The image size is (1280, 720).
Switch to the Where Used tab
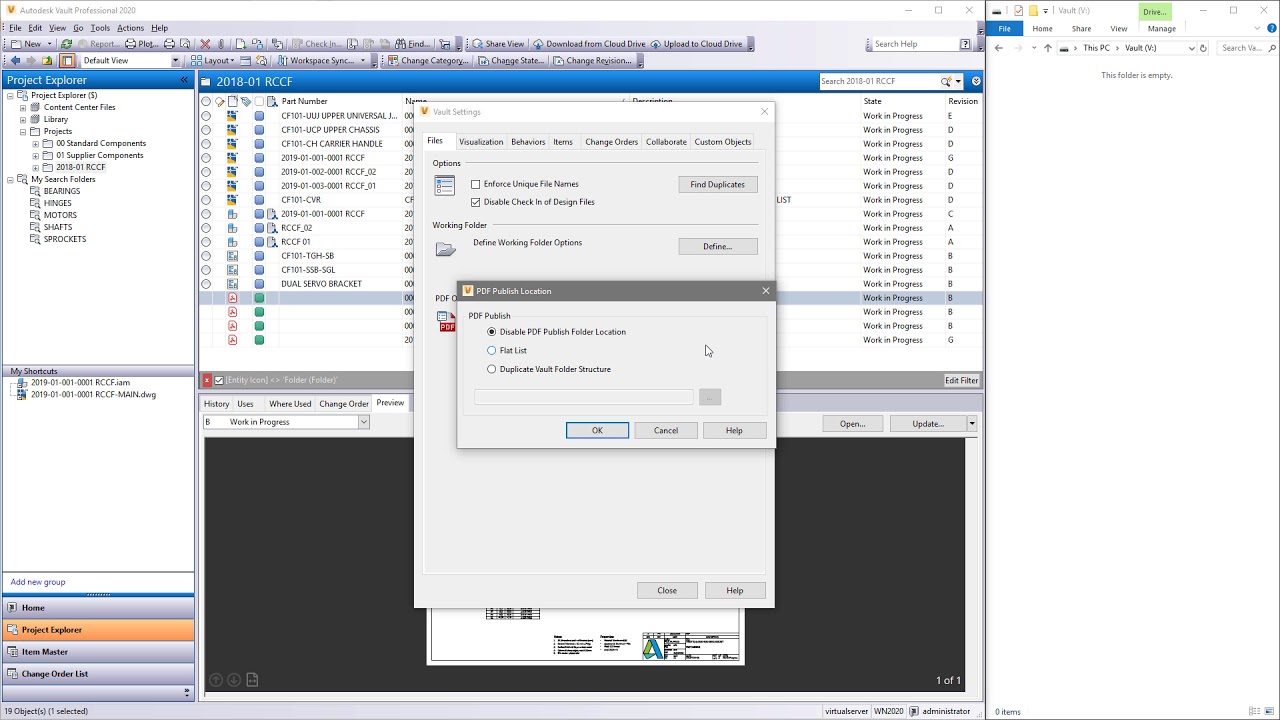(290, 404)
